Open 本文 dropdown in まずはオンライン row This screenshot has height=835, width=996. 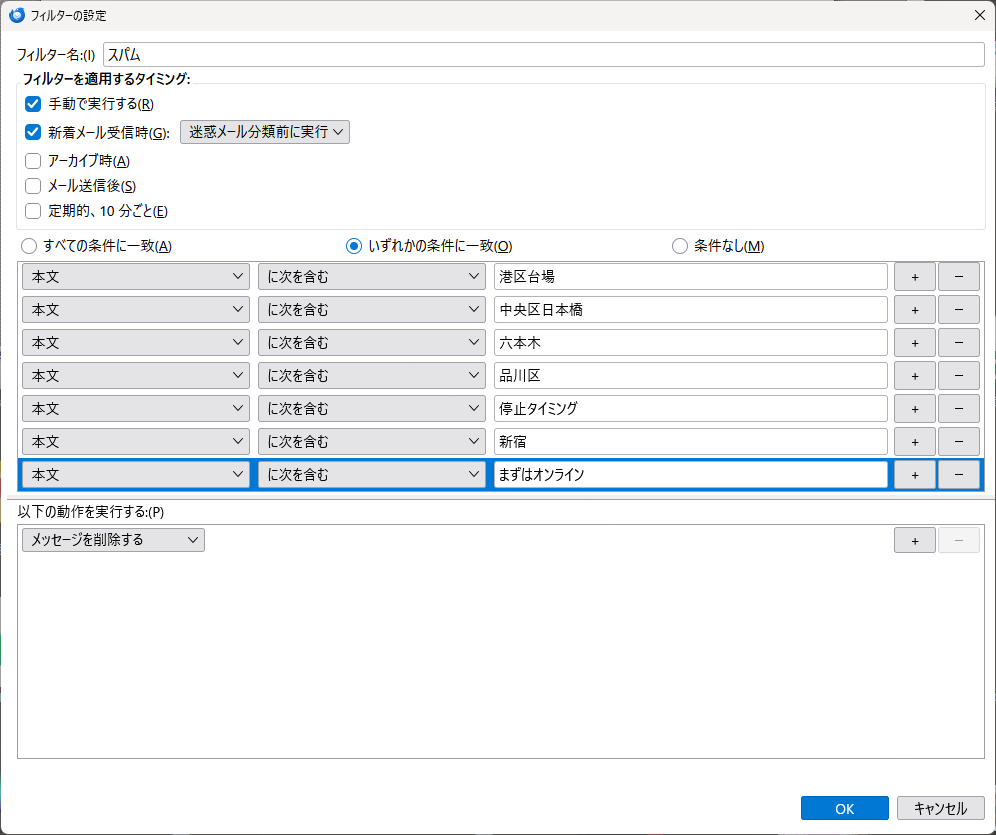click(136, 475)
